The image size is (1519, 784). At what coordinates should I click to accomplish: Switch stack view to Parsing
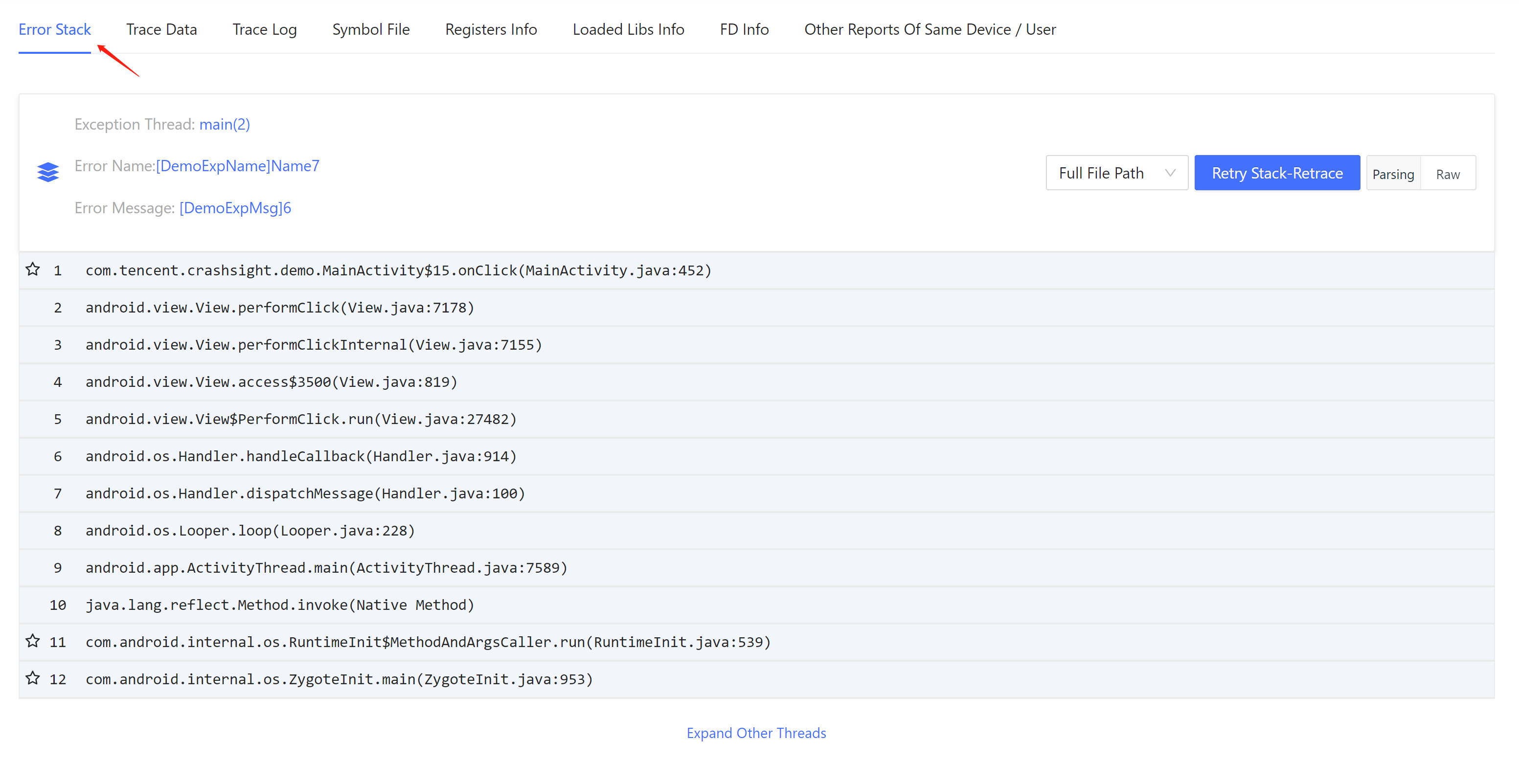[x=1393, y=174]
